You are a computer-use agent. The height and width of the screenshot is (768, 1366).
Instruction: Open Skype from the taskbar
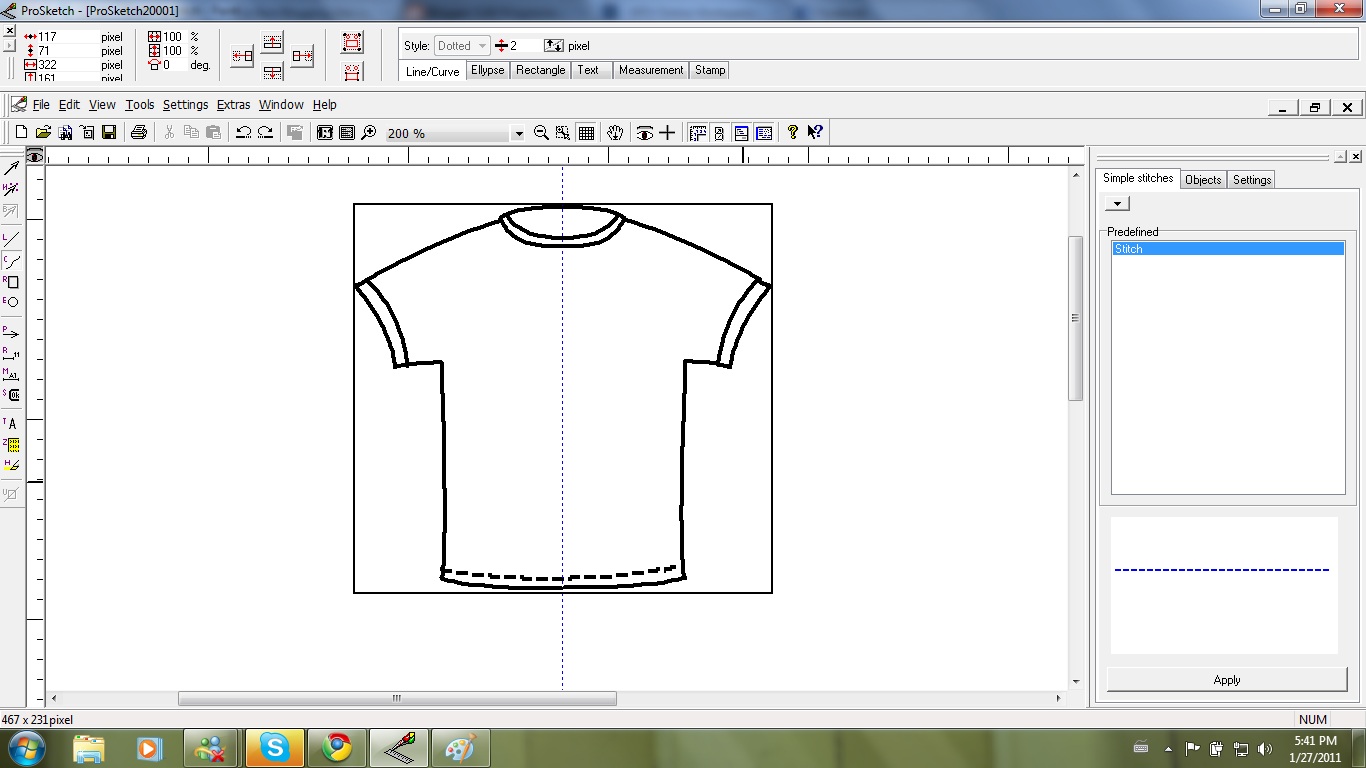(x=274, y=747)
